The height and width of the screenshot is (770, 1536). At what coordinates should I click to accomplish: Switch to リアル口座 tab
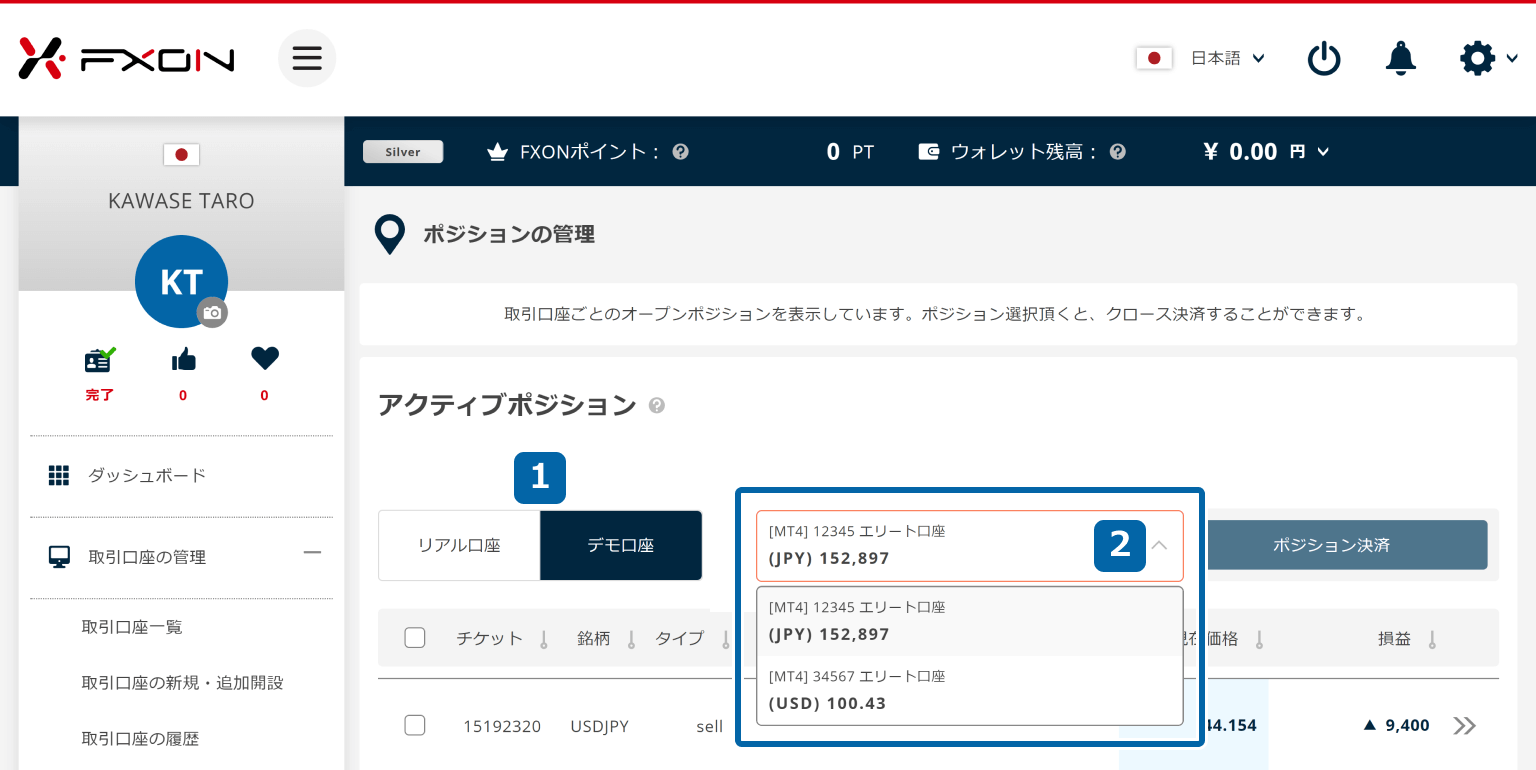(x=459, y=545)
